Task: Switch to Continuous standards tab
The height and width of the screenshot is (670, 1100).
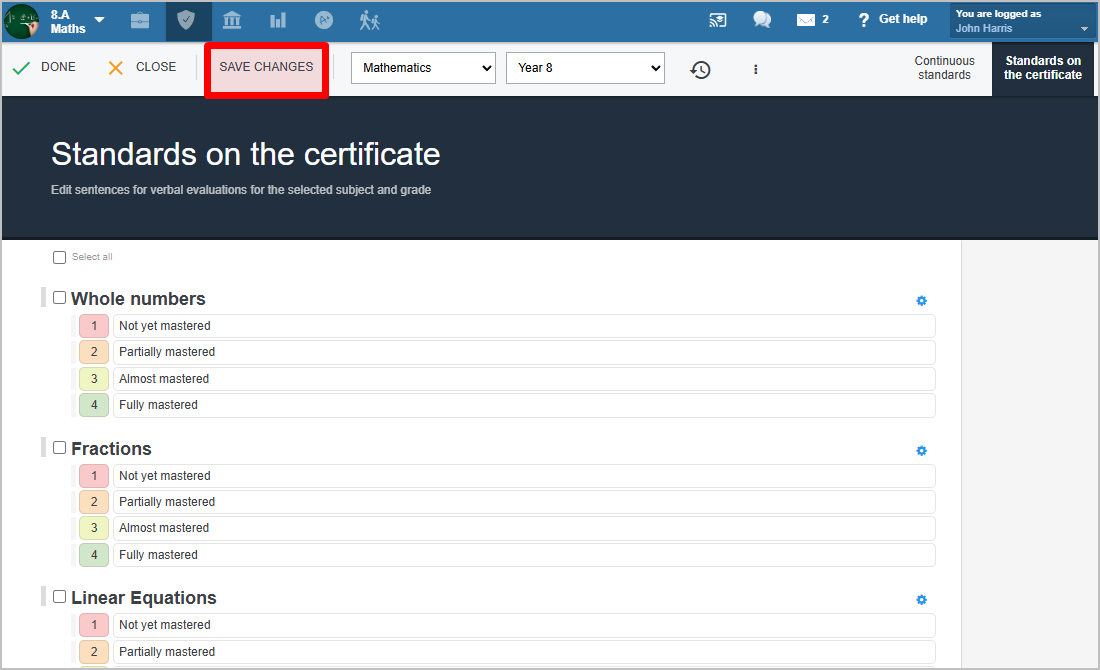Action: pos(944,68)
